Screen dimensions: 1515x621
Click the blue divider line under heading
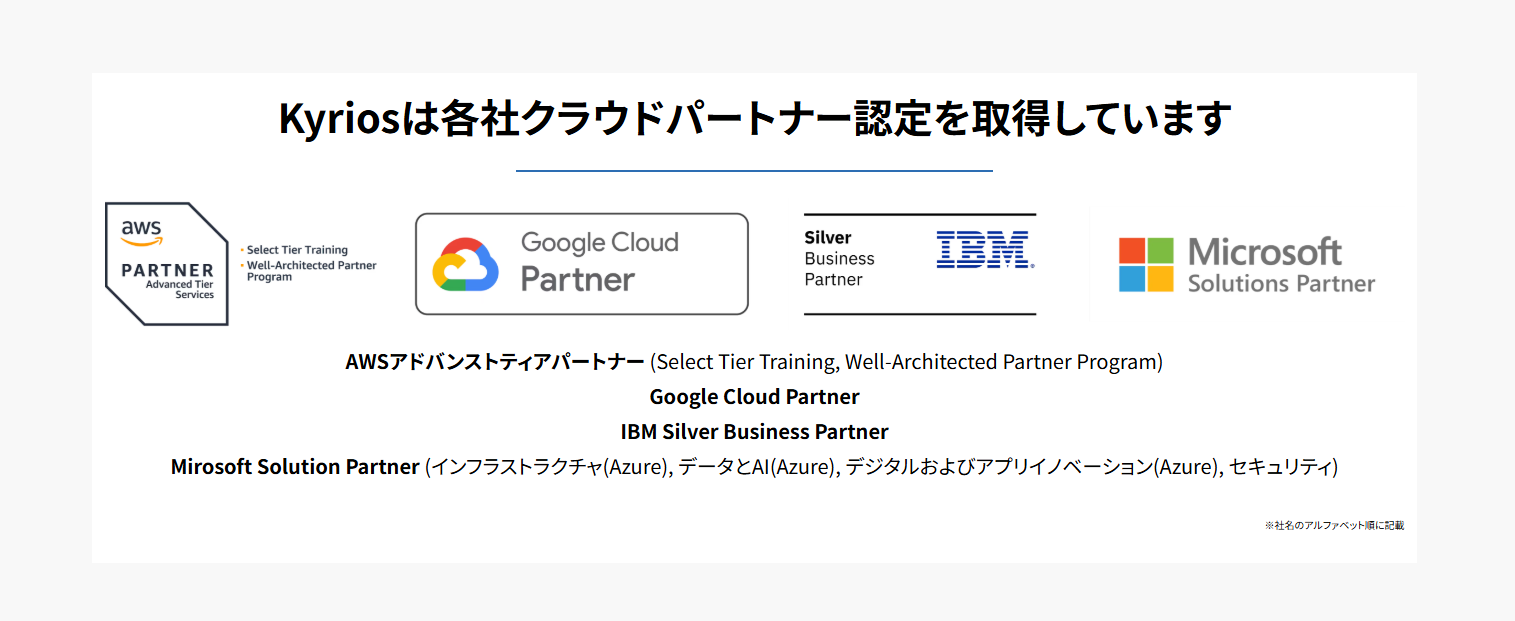pyautogui.click(x=754, y=171)
